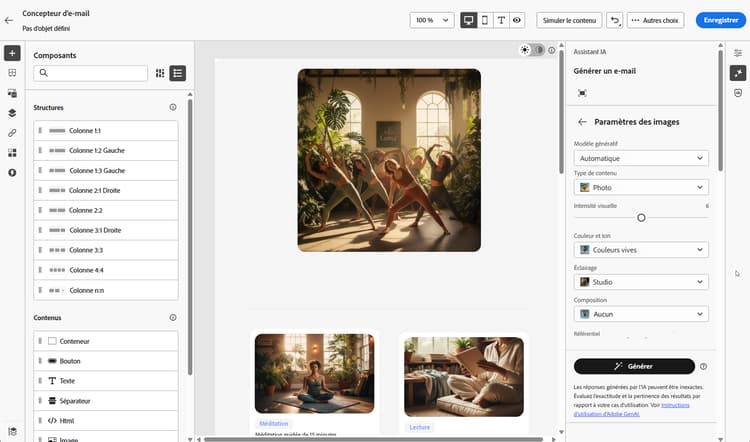This screenshot has height=442, width=750.
Task: Click the undo arrow button
Action: 615,20
